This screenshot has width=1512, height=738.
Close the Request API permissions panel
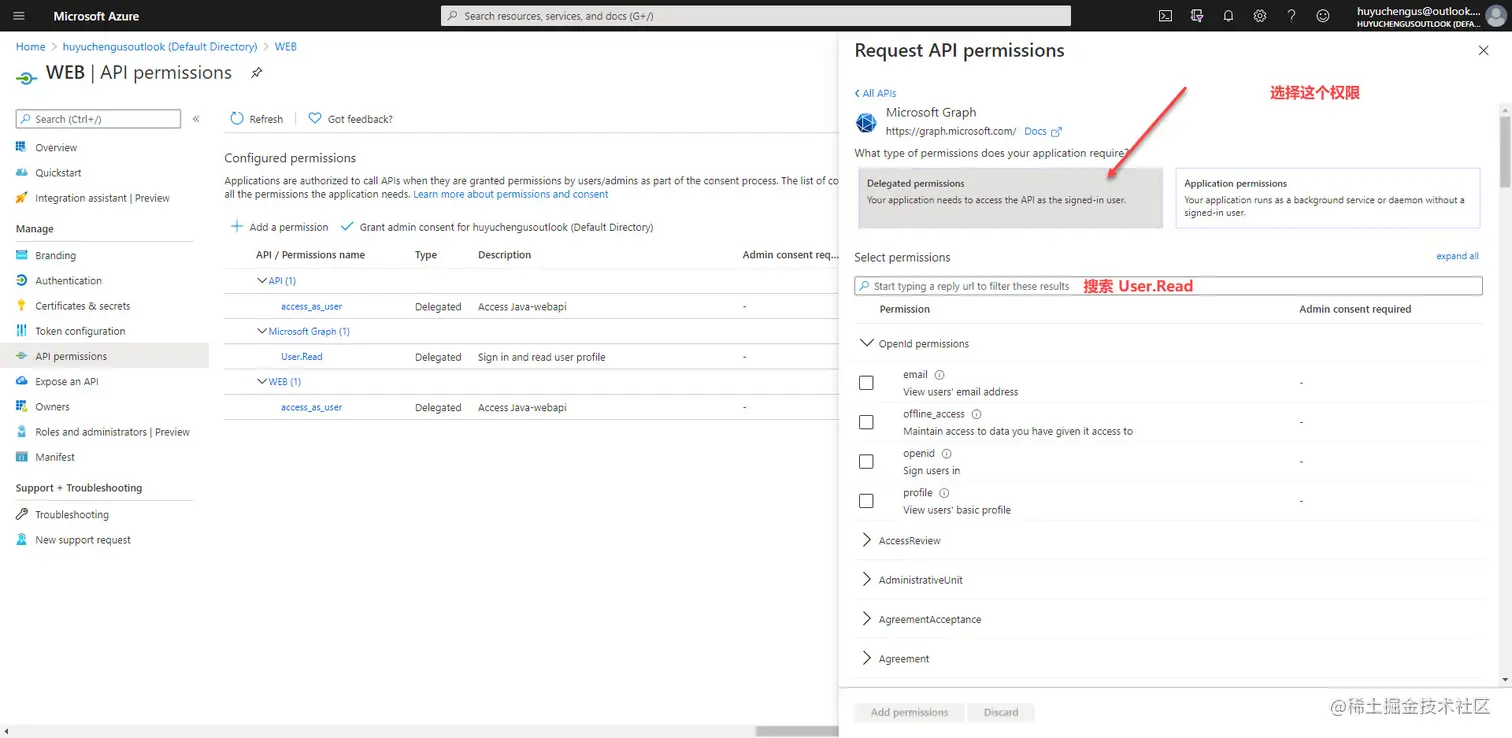(1483, 50)
